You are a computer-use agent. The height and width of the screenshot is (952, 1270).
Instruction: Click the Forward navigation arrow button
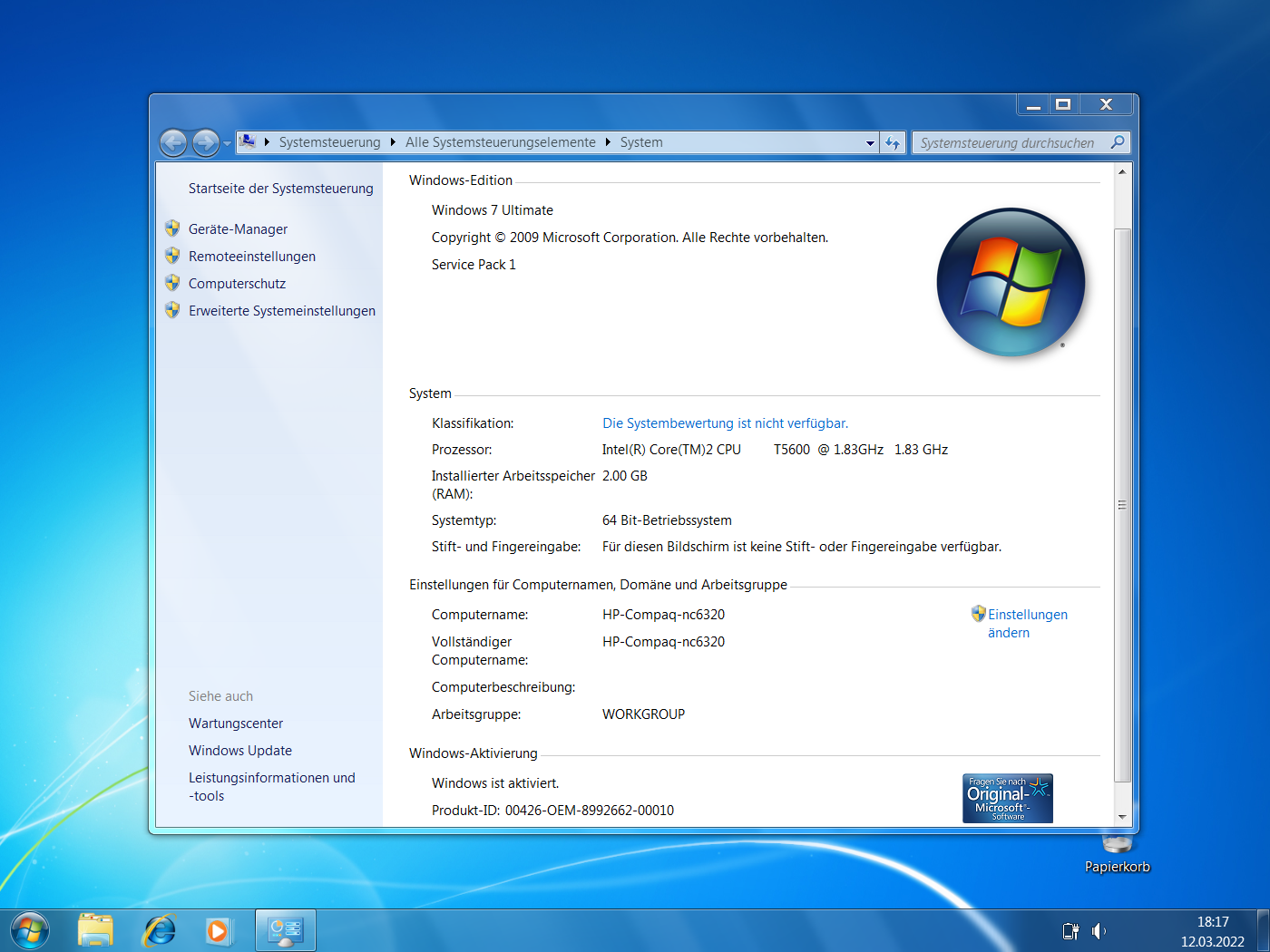(x=206, y=142)
